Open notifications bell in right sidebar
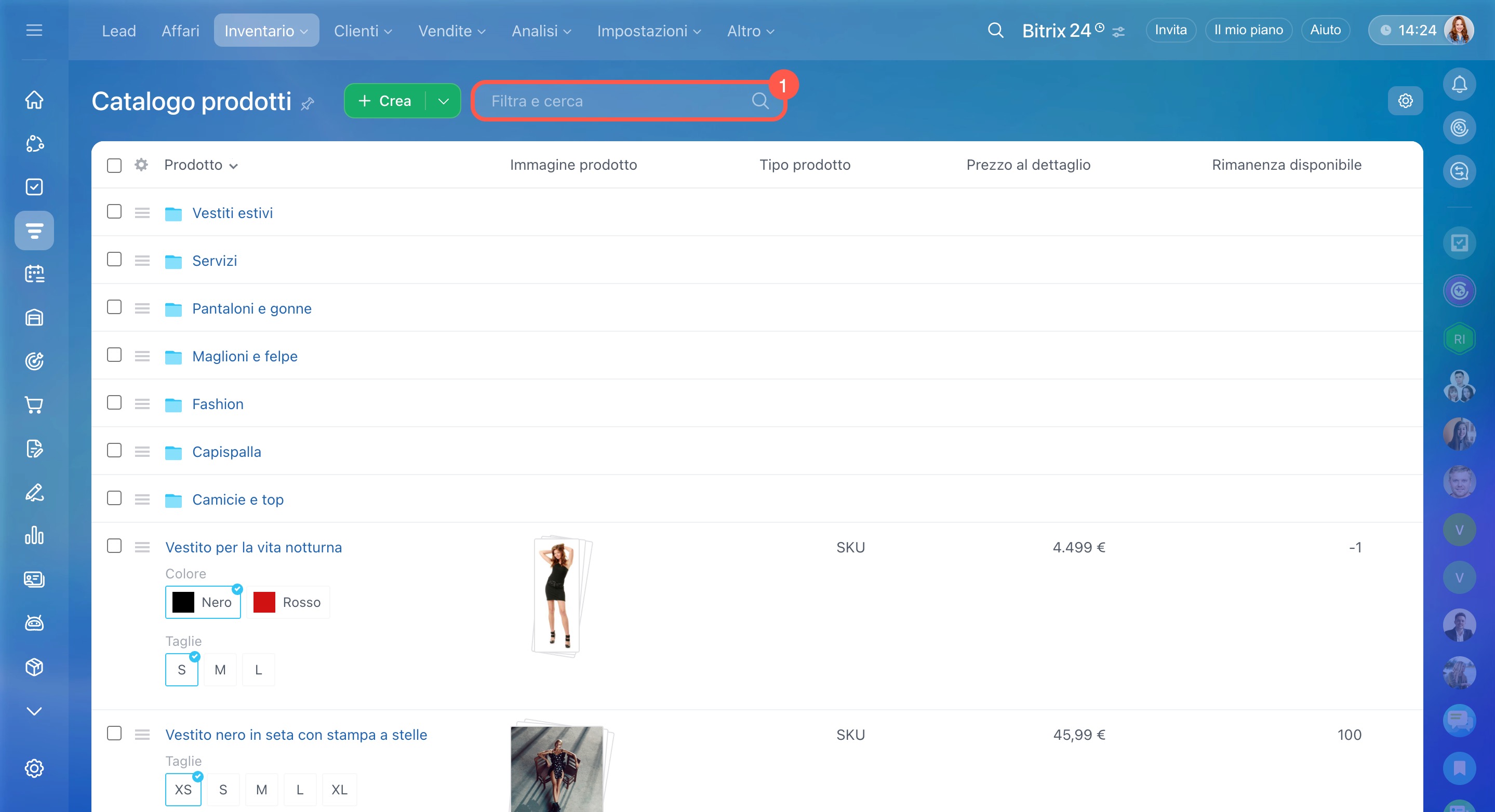The image size is (1495, 812). (1459, 85)
